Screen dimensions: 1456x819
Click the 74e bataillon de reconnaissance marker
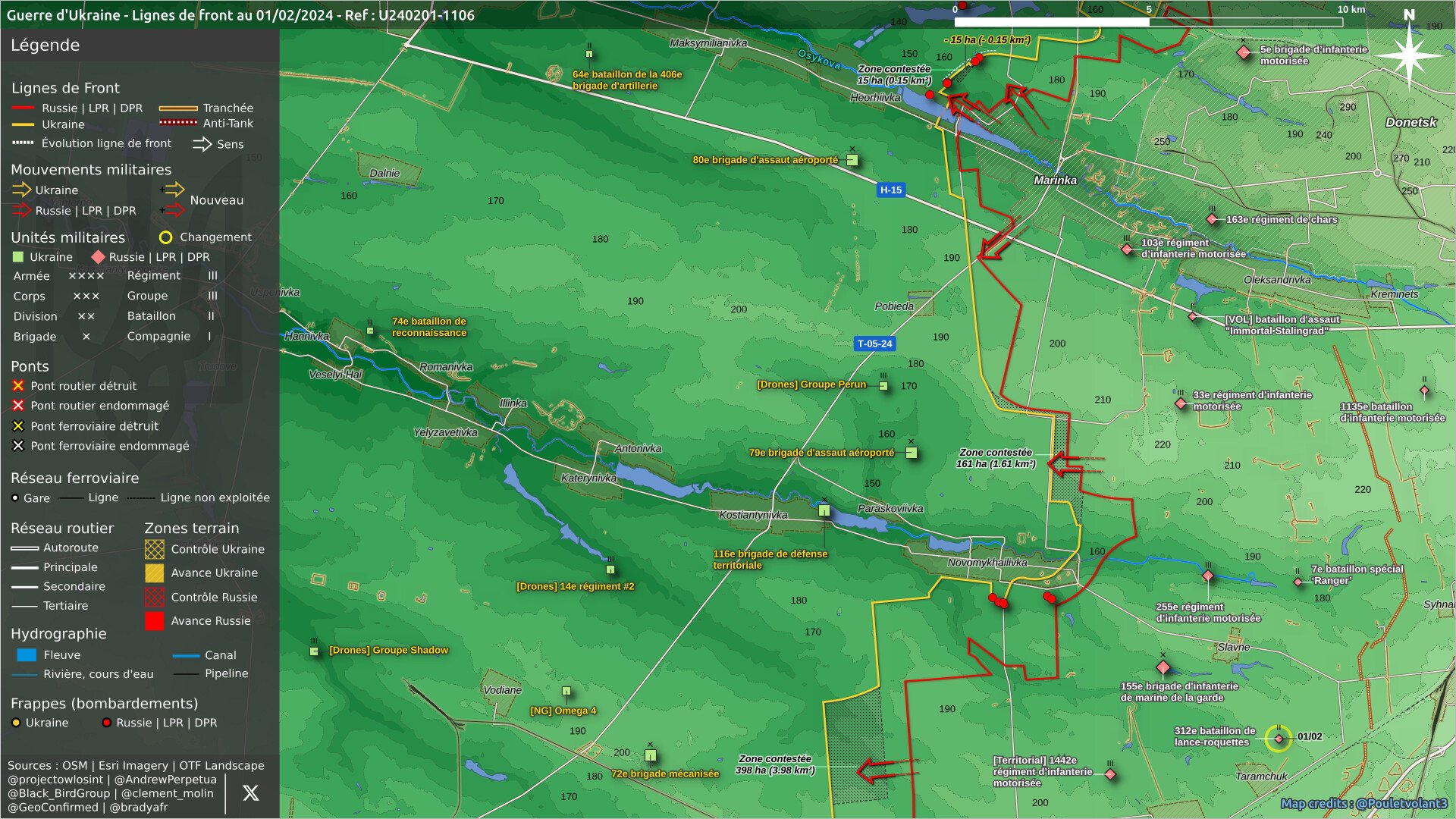(370, 330)
